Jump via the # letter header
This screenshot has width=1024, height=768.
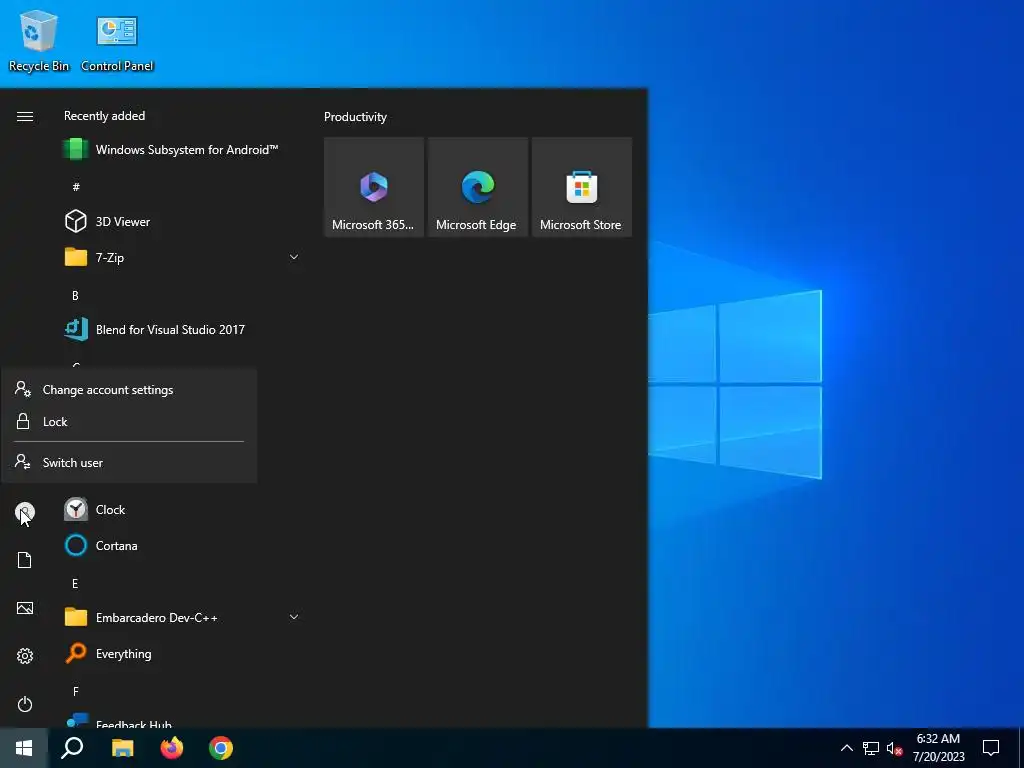[76, 187]
